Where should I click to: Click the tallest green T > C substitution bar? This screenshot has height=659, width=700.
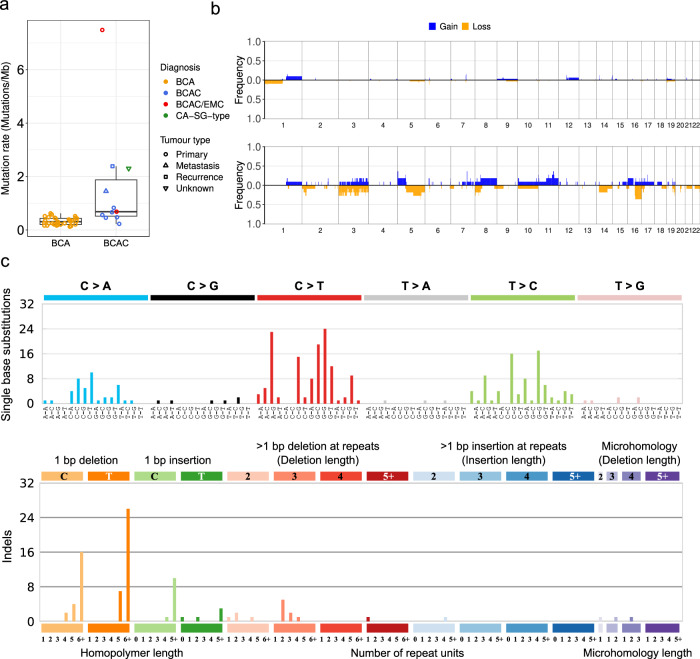538,377
